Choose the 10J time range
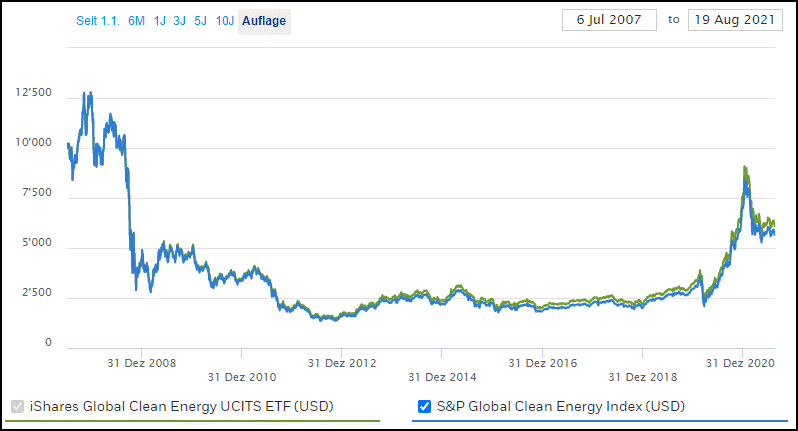 pyautogui.click(x=225, y=21)
